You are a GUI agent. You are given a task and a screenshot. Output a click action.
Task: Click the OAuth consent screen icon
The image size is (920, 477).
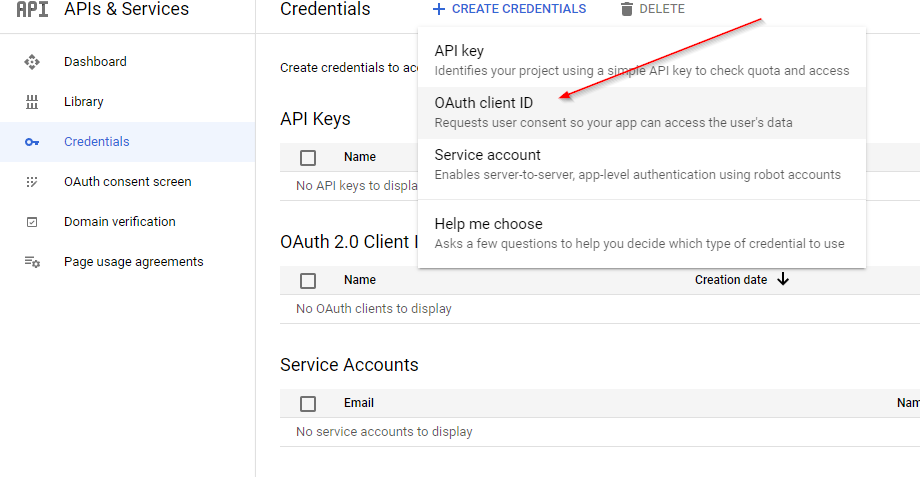pos(32,182)
